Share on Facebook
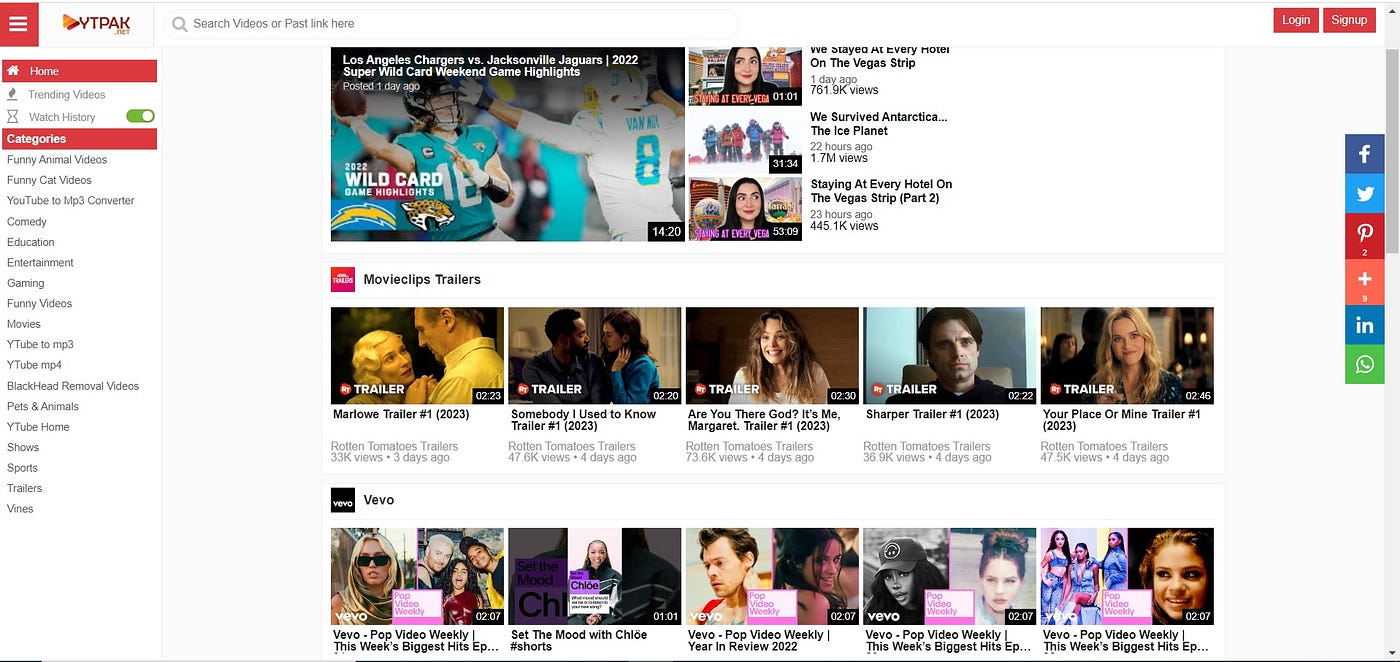Viewport: 1400px width, 662px height. click(1364, 154)
